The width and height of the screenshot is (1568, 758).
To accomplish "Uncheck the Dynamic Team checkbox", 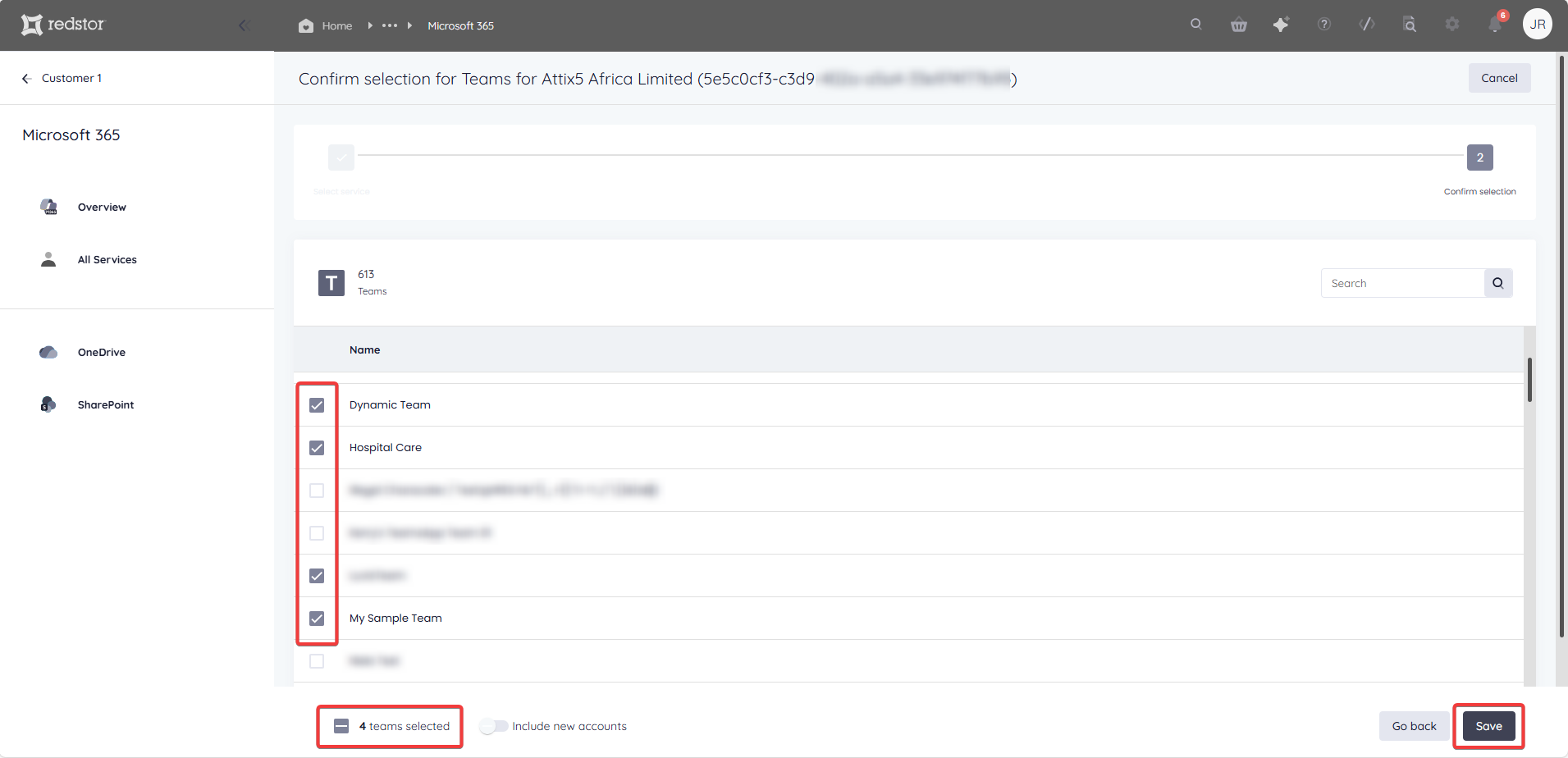I will pos(317,405).
